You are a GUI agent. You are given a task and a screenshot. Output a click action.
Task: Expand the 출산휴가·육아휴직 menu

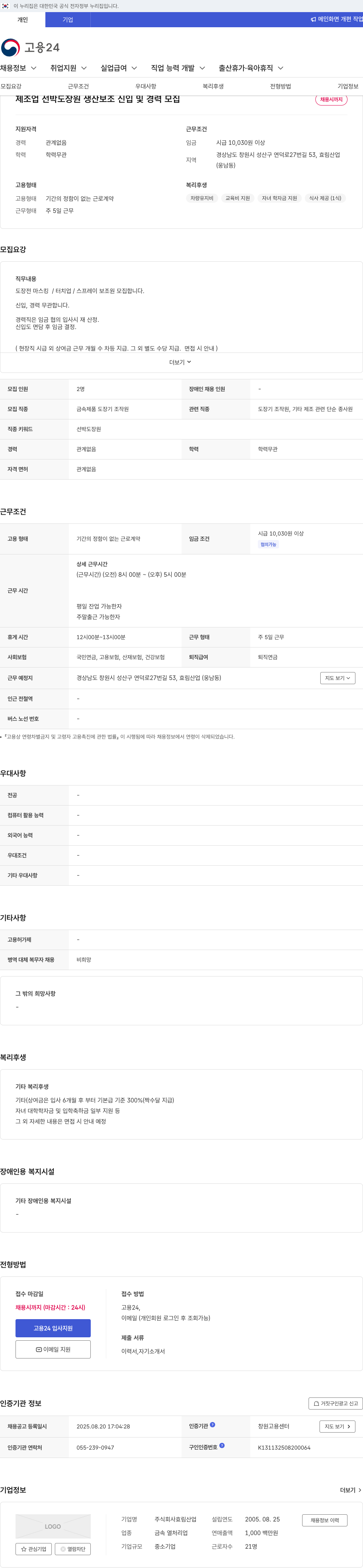point(251,68)
